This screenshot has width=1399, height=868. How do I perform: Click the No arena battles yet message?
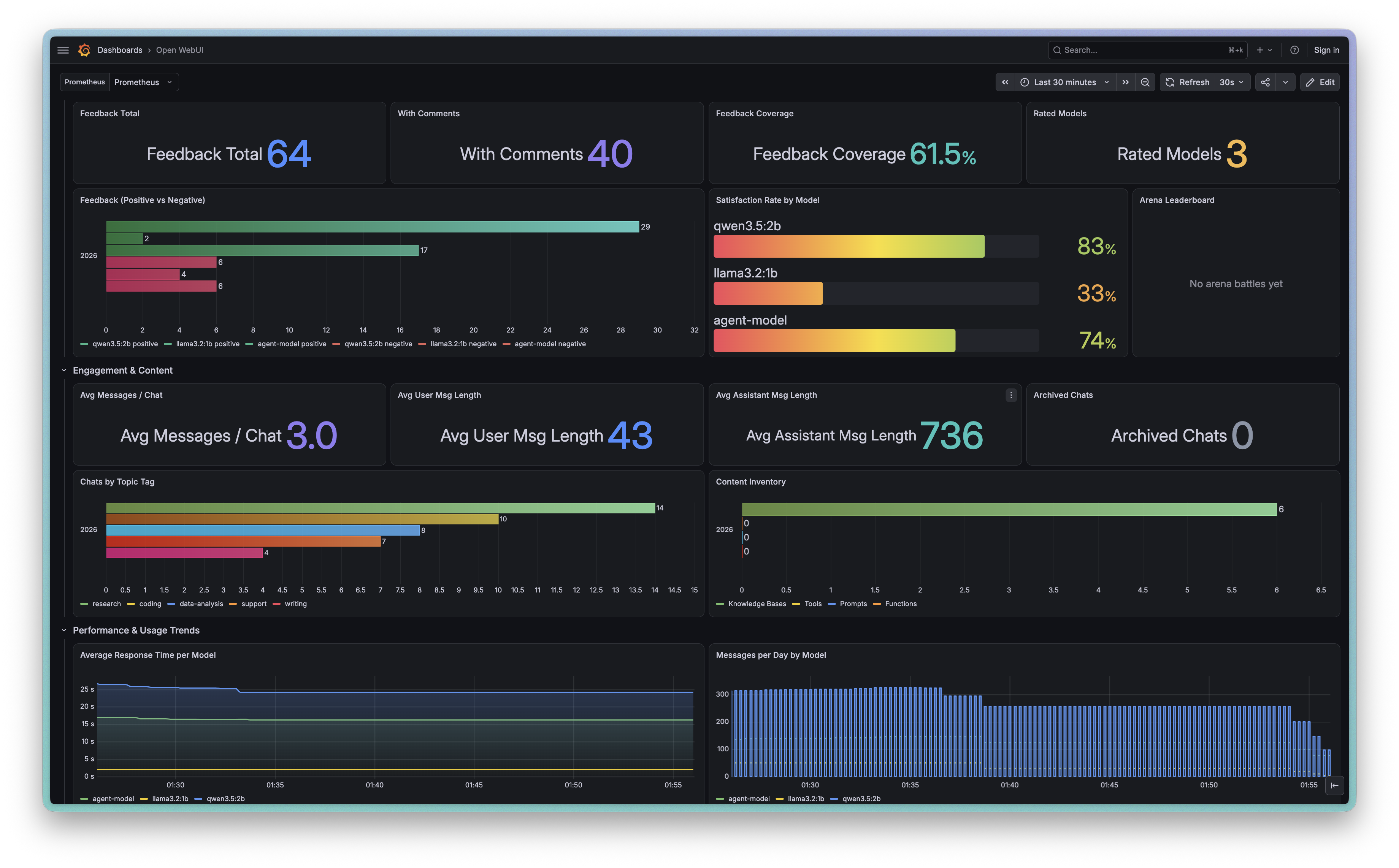1236,284
